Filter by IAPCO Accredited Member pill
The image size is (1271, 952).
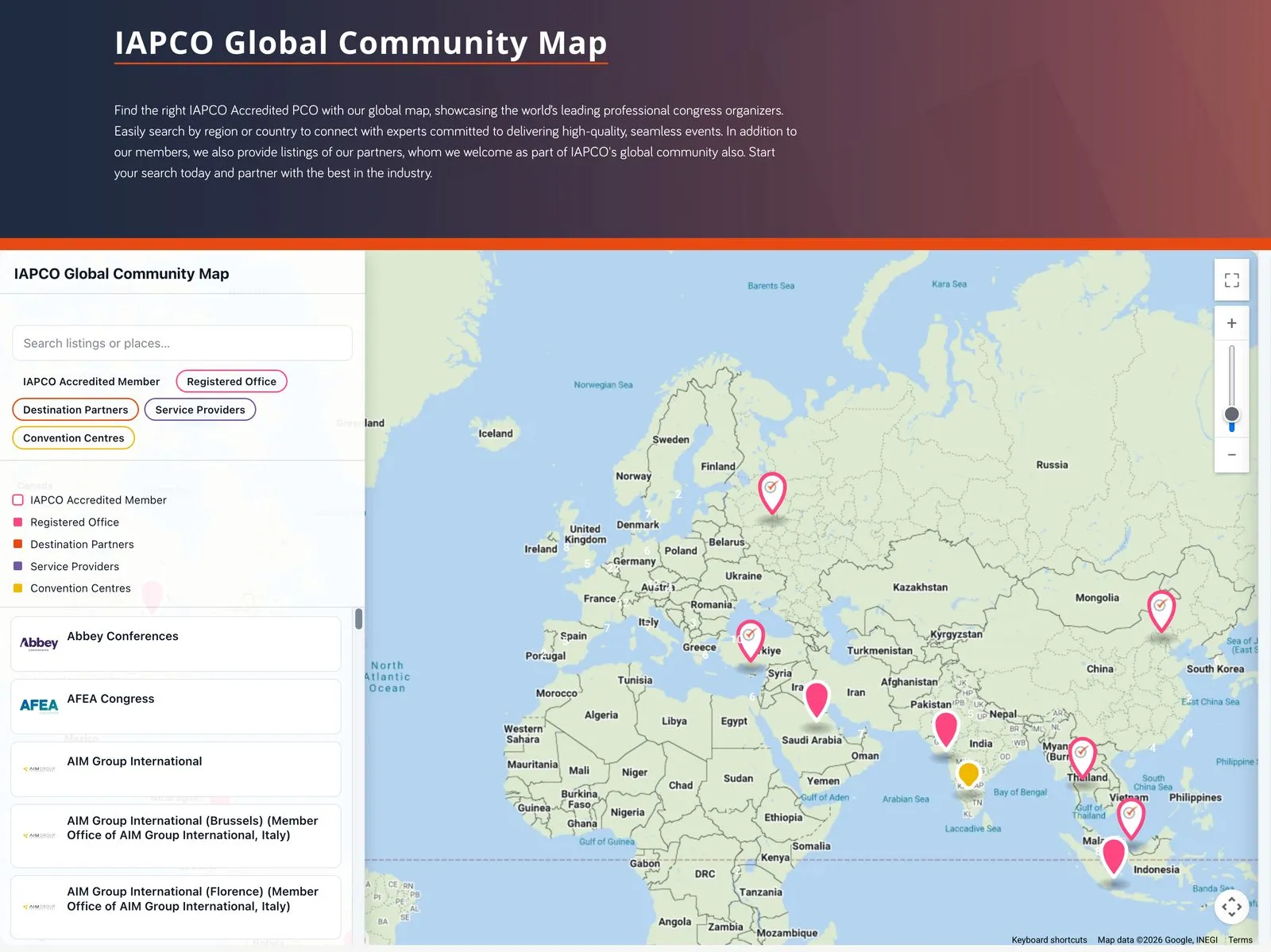tap(91, 382)
